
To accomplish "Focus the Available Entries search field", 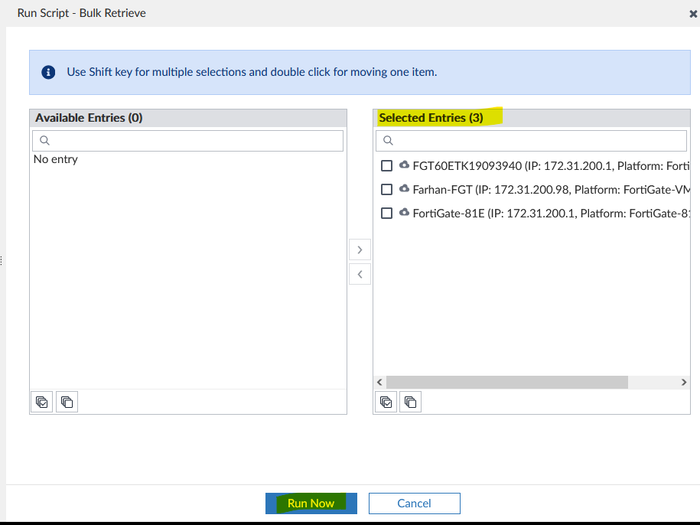I will (188, 141).
